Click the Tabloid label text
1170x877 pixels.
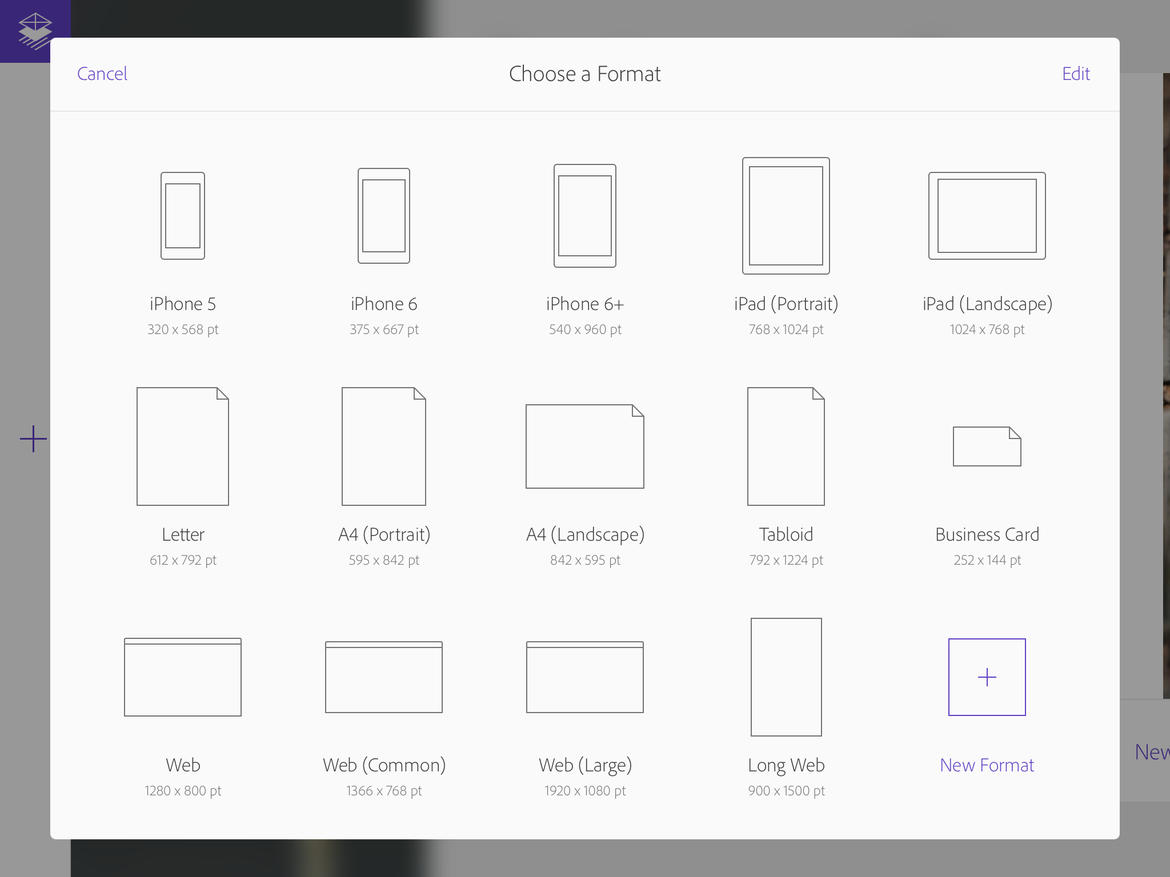pos(786,534)
